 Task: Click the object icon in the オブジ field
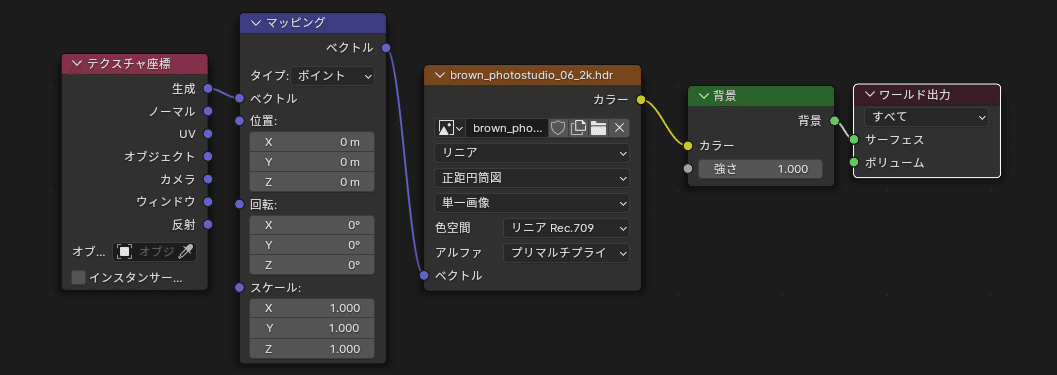124,252
